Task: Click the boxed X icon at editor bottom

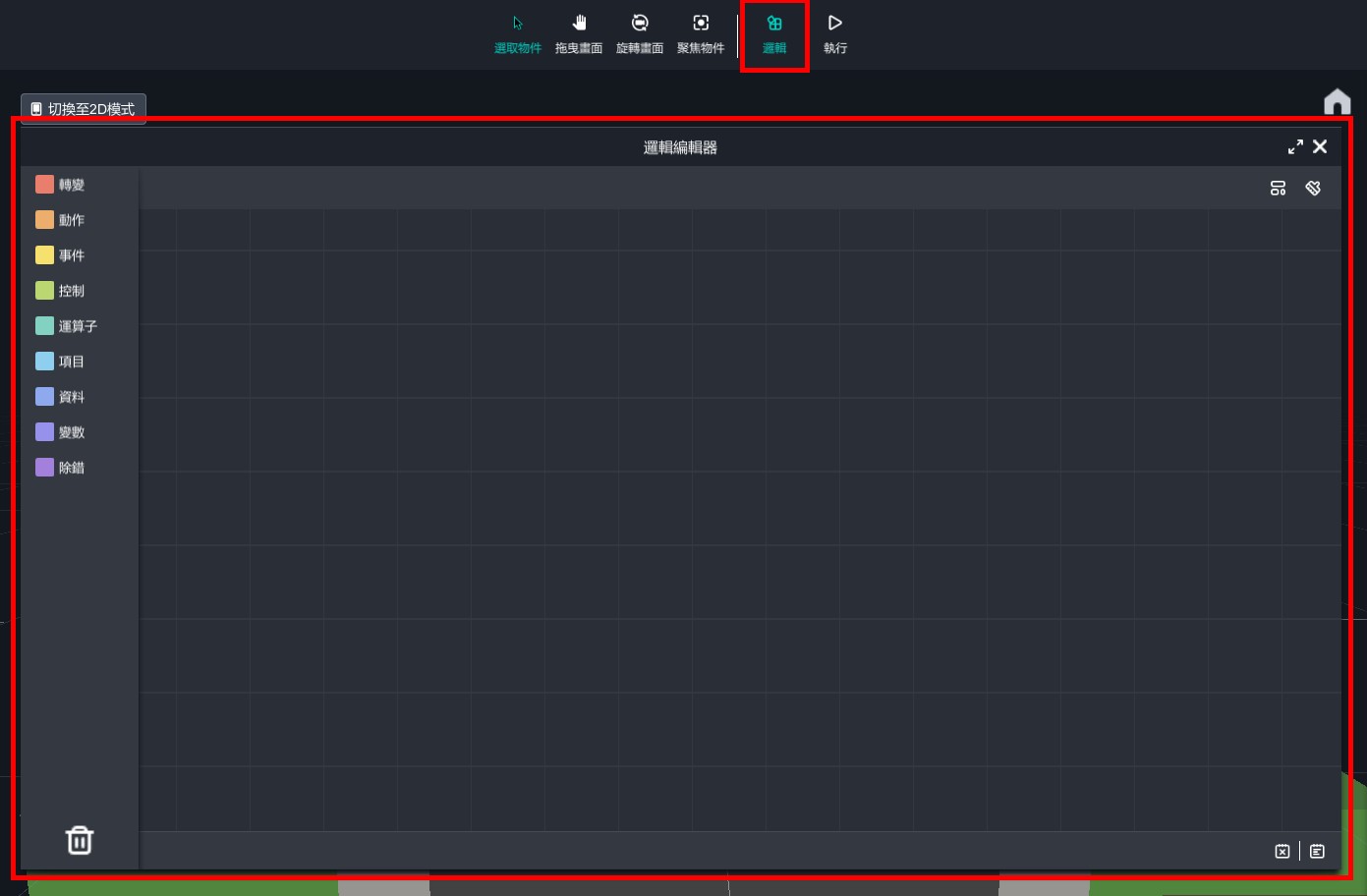Action: [1282, 852]
